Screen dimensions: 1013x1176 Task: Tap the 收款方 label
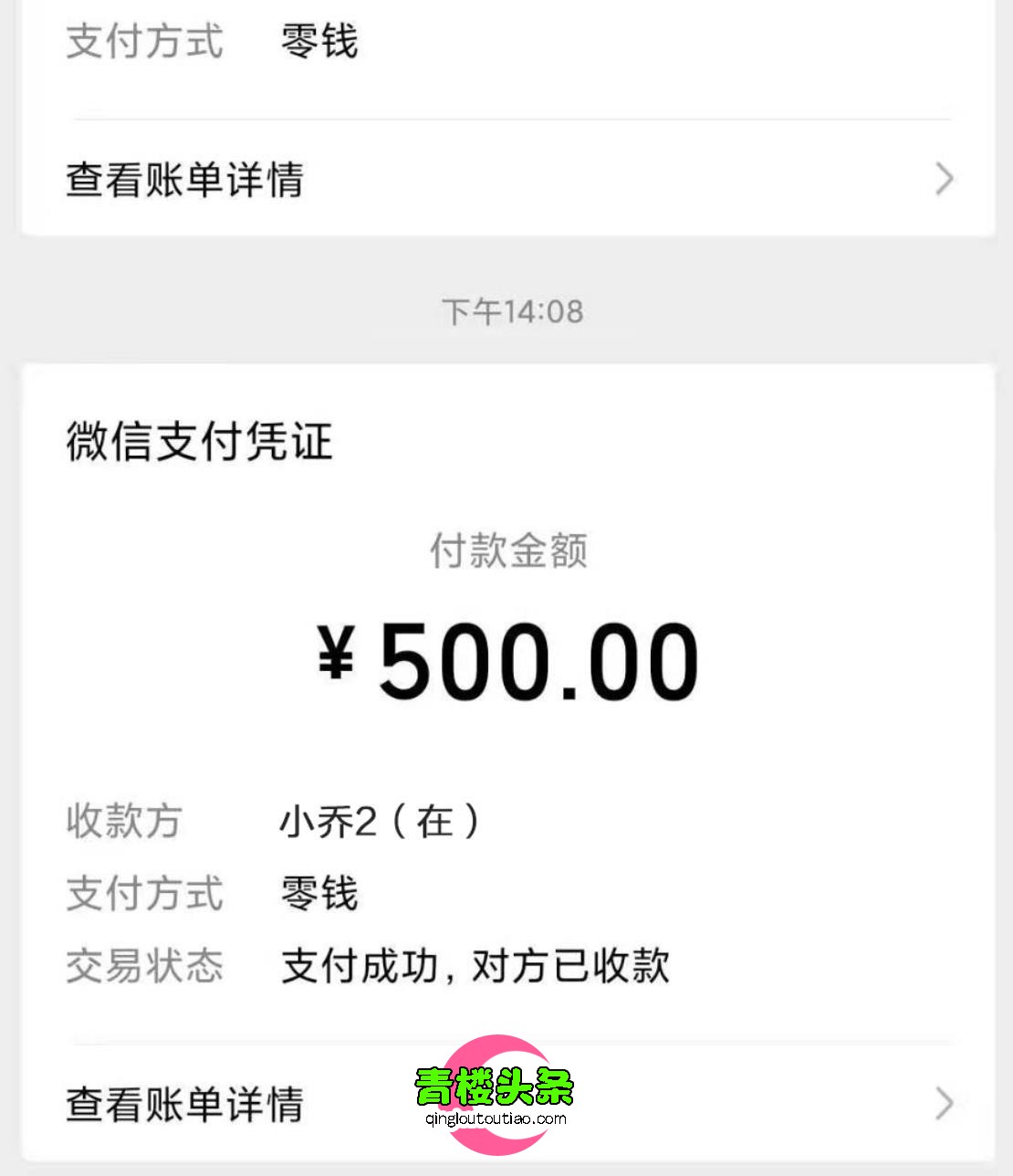(x=124, y=822)
